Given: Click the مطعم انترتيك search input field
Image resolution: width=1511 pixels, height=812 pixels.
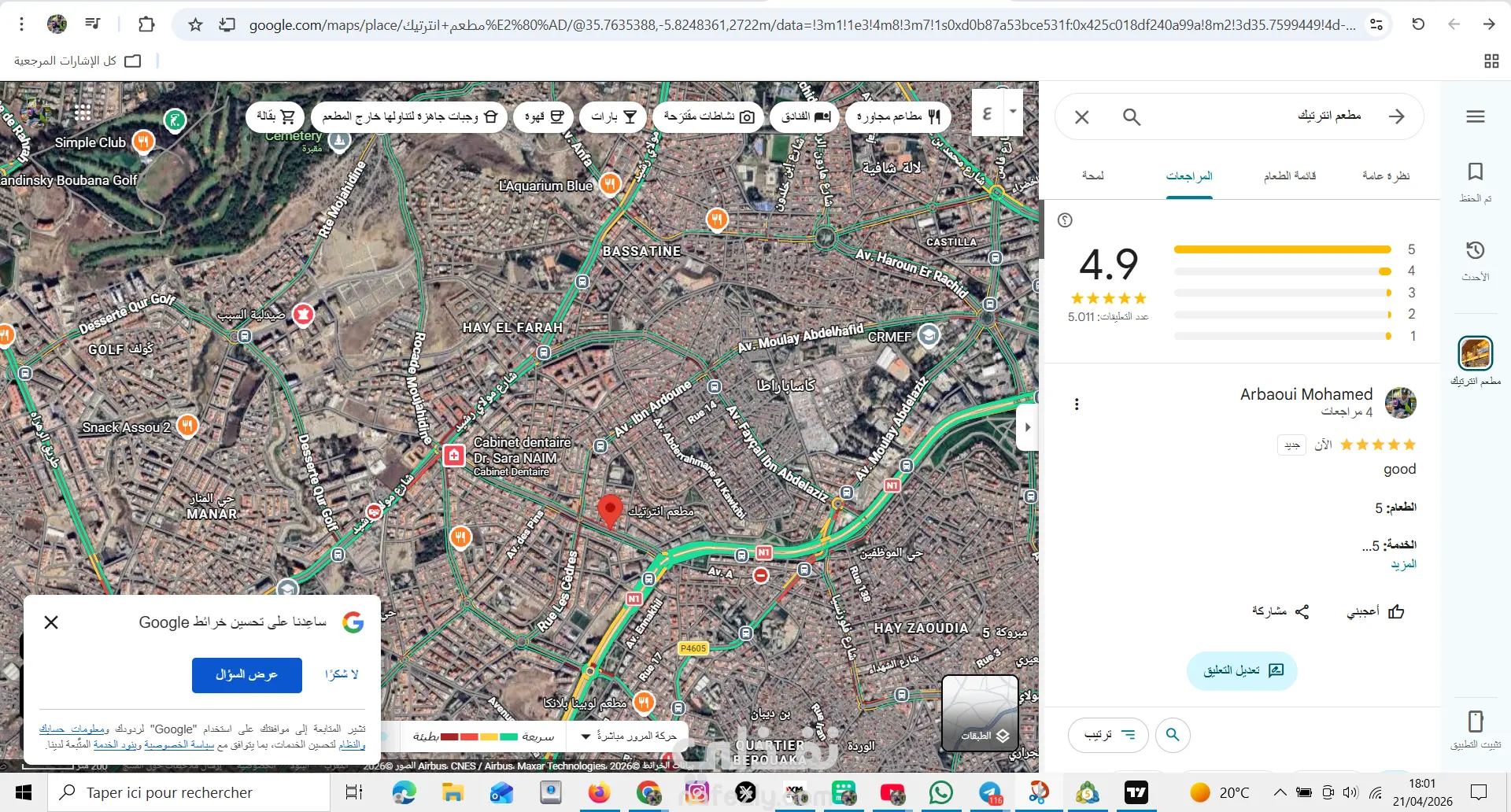Looking at the screenshot, I should (1259, 116).
